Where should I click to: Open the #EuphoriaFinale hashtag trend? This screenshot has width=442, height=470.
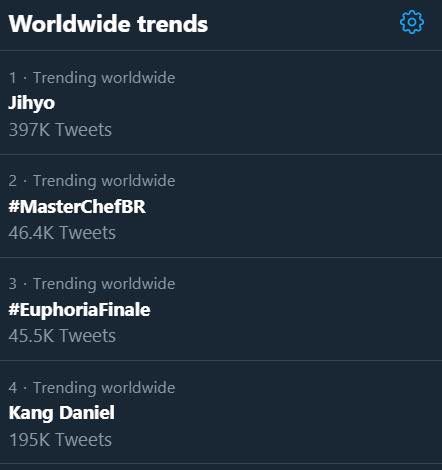79,310
